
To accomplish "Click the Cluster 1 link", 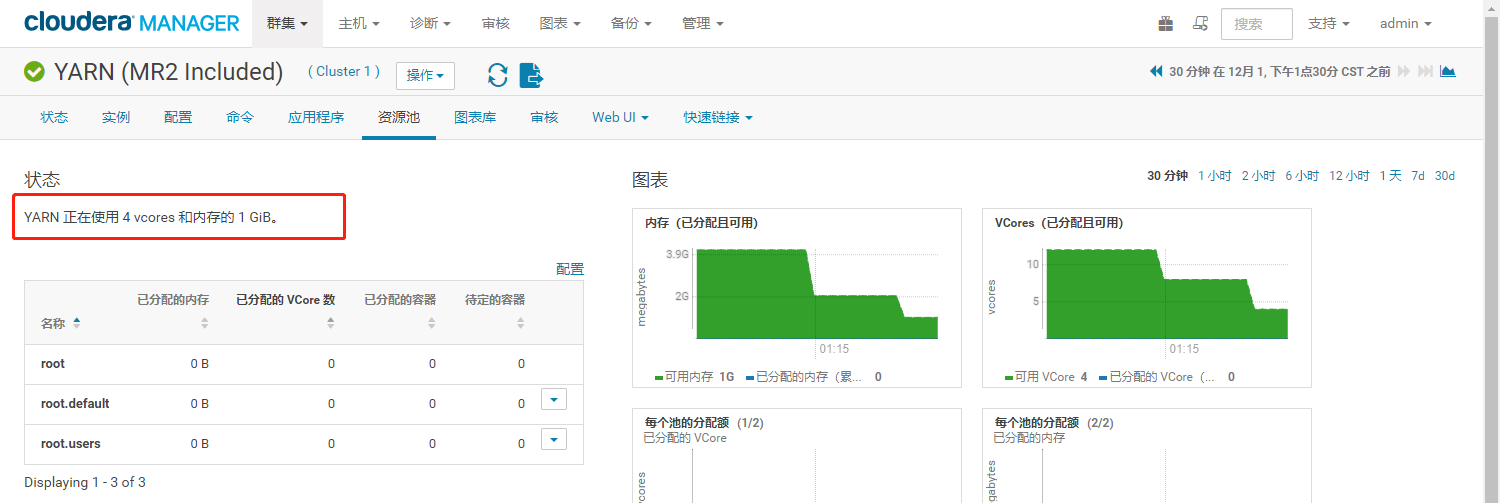I will (x=343, y=71).
